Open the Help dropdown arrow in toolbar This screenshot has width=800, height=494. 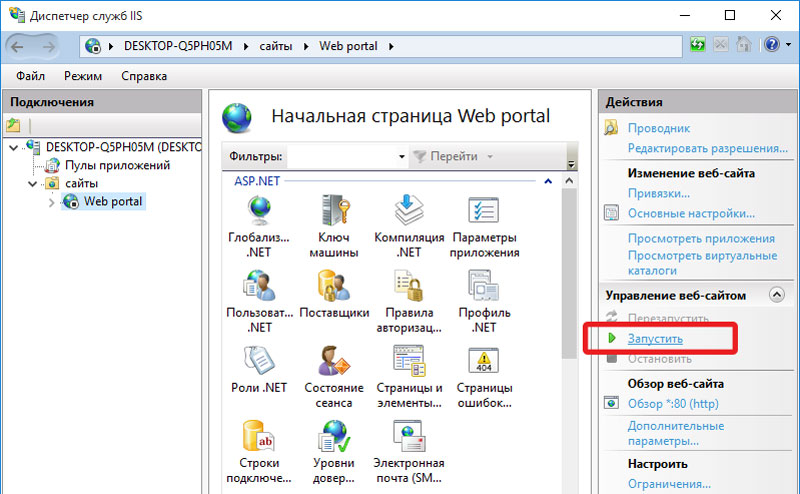(x=788, y=45)
